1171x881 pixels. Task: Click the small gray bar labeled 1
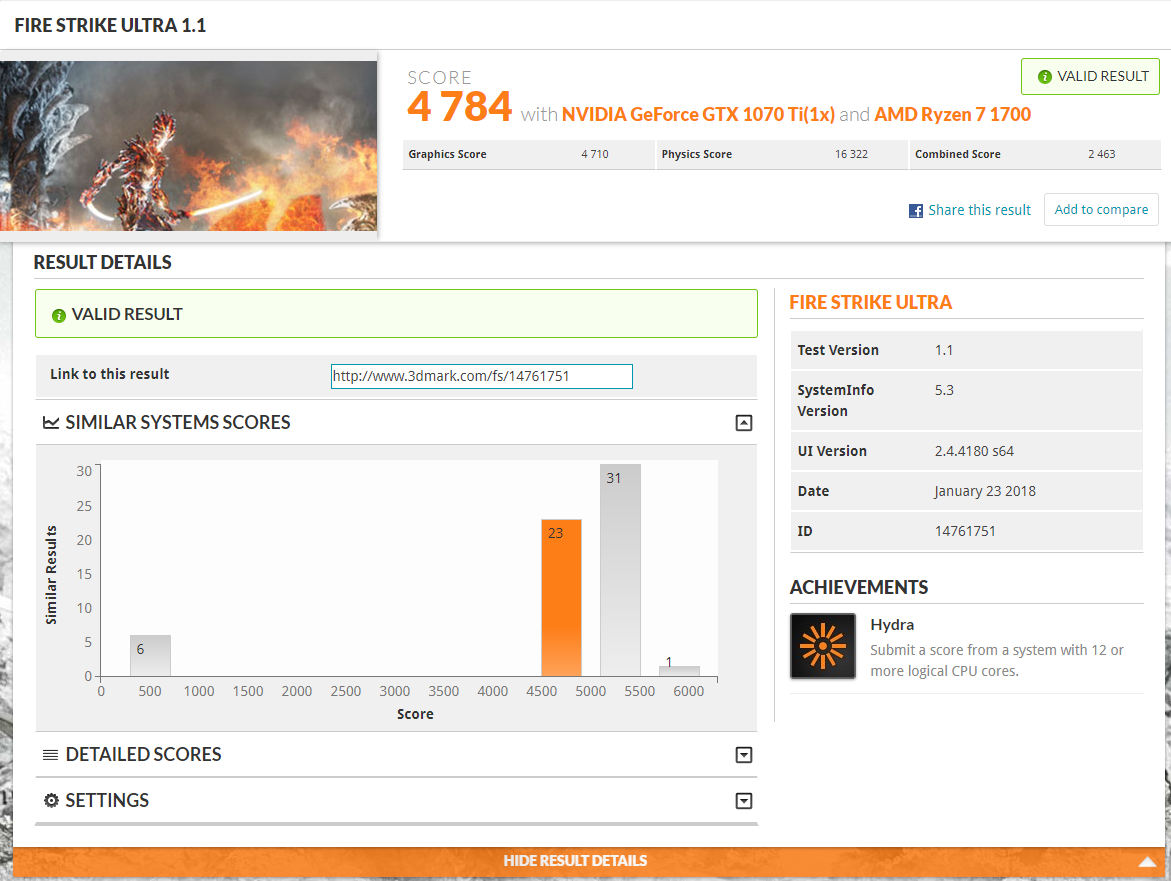coord(679,670)
